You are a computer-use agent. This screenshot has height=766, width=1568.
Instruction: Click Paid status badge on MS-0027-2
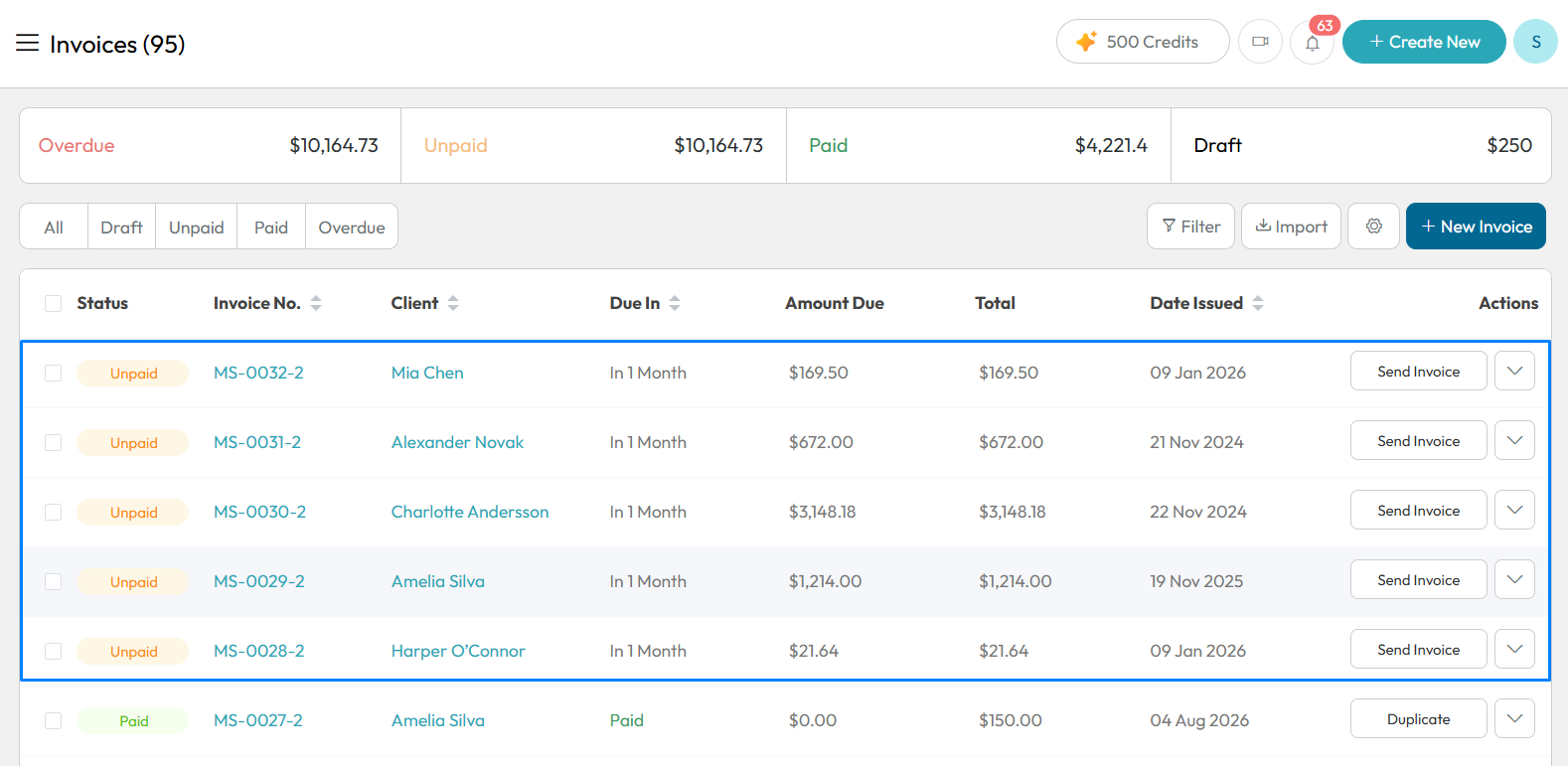[x=133, y=721]
